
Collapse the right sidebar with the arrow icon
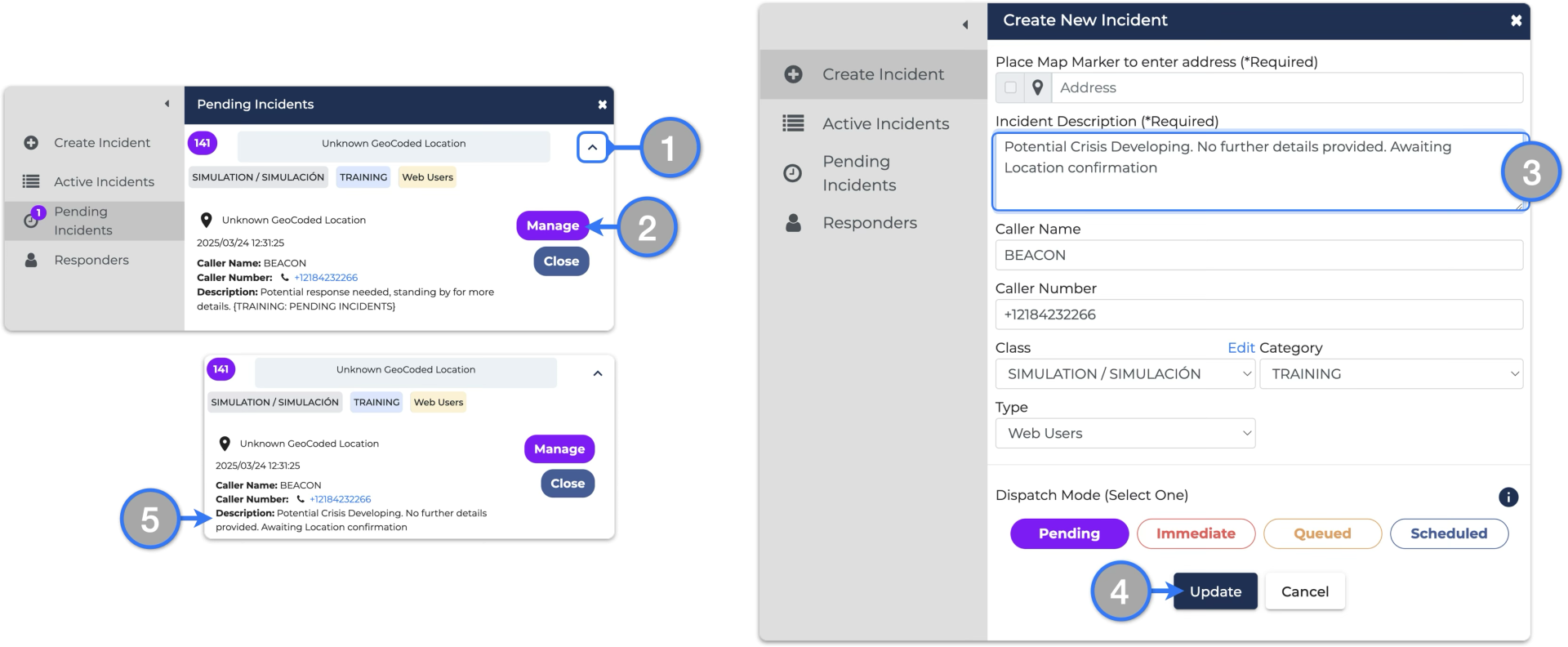pos(965,25)
